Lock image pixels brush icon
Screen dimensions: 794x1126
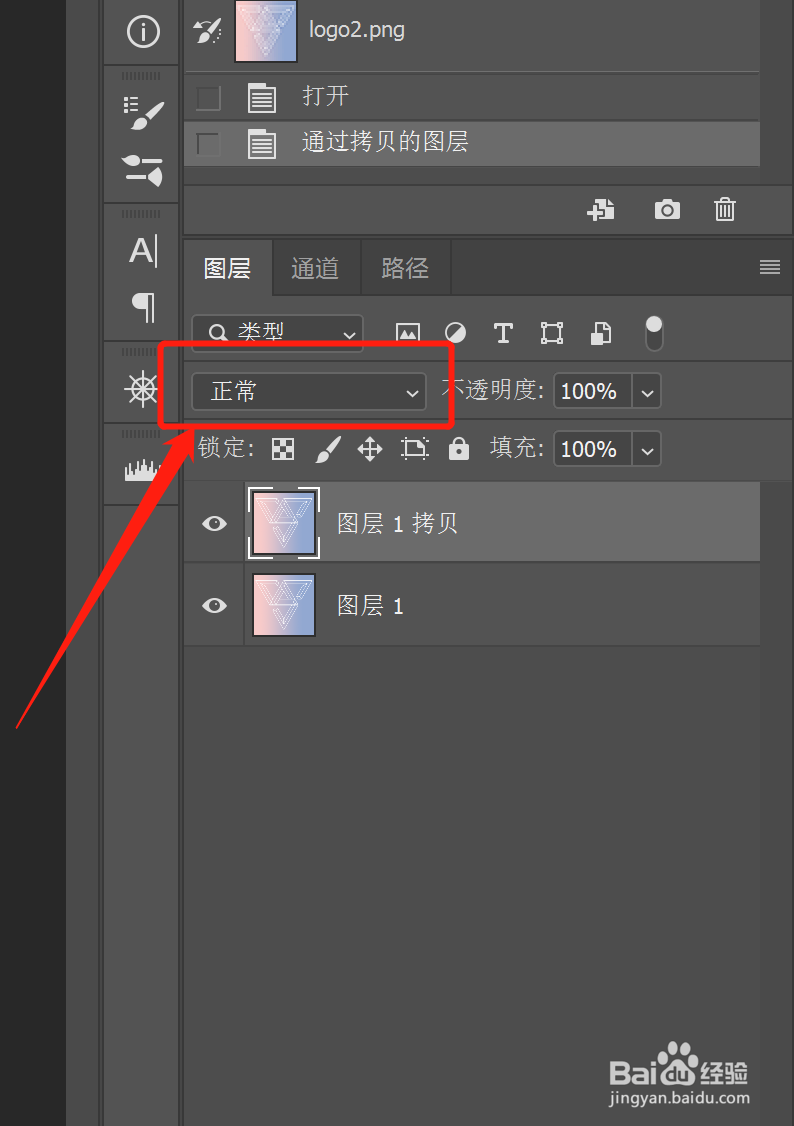click(x=327, y=450)
